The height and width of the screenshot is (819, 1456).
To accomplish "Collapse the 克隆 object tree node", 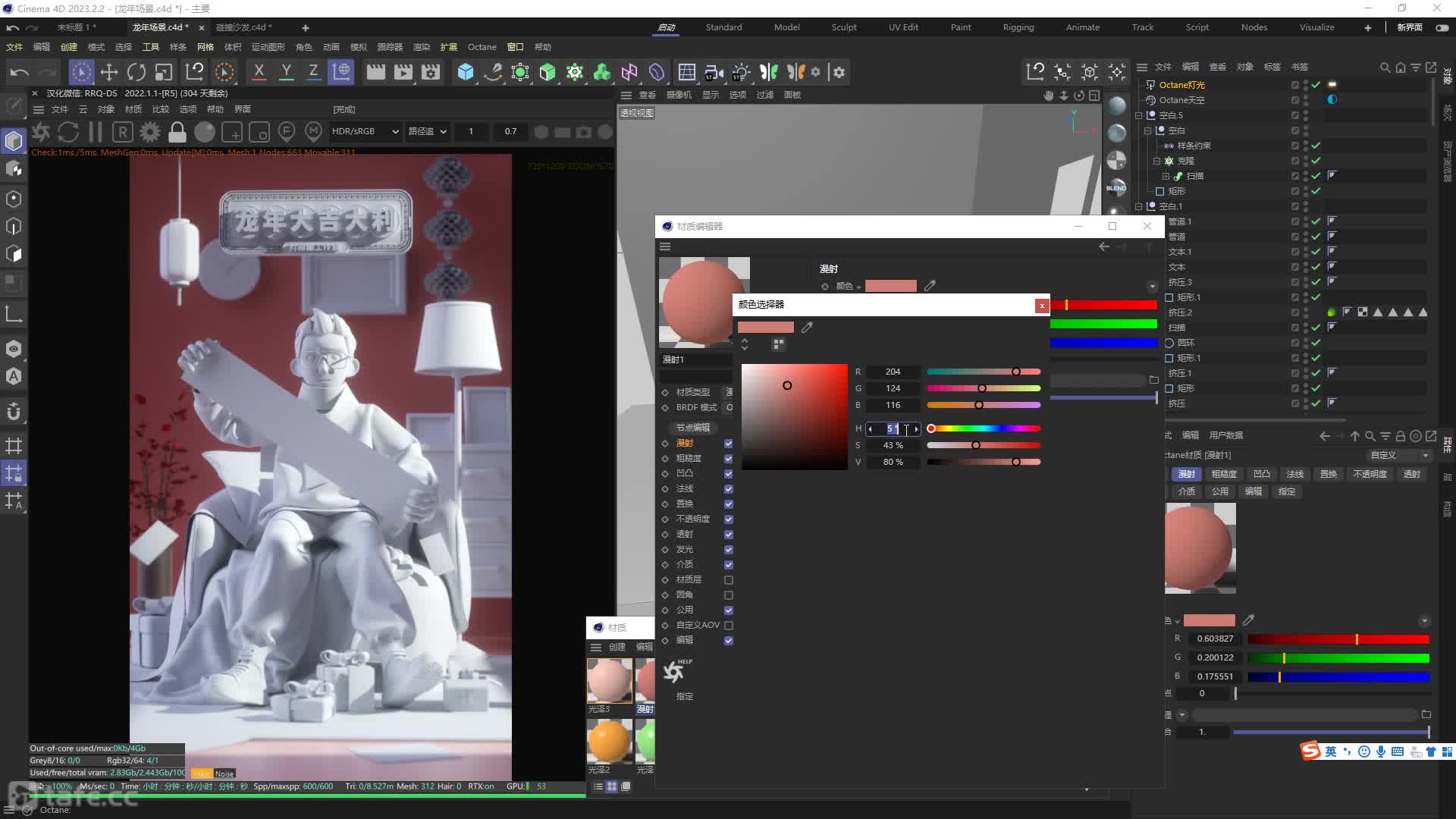I will coord(1157,161).
